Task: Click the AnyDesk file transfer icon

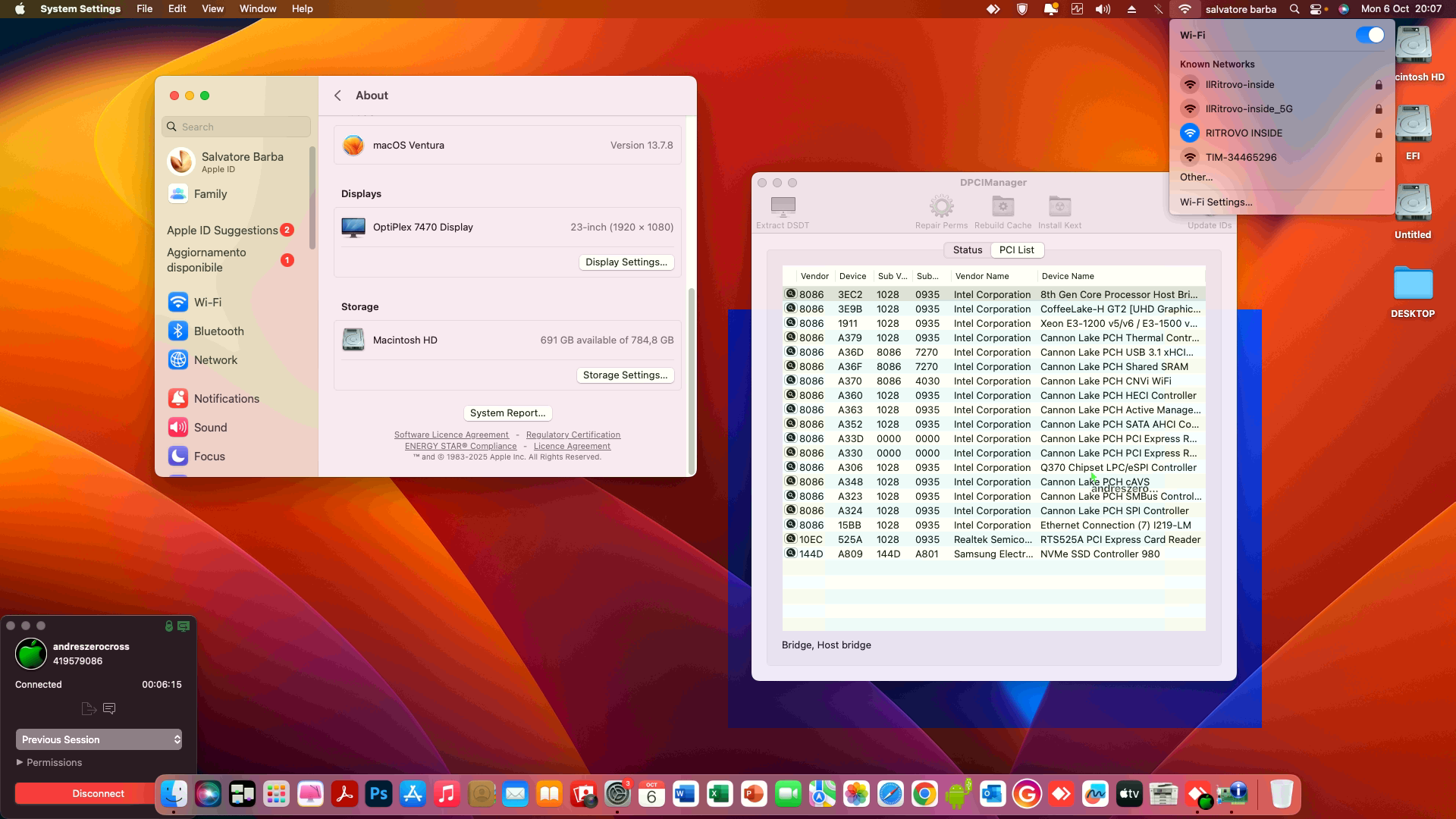Action: coord(89,708)
